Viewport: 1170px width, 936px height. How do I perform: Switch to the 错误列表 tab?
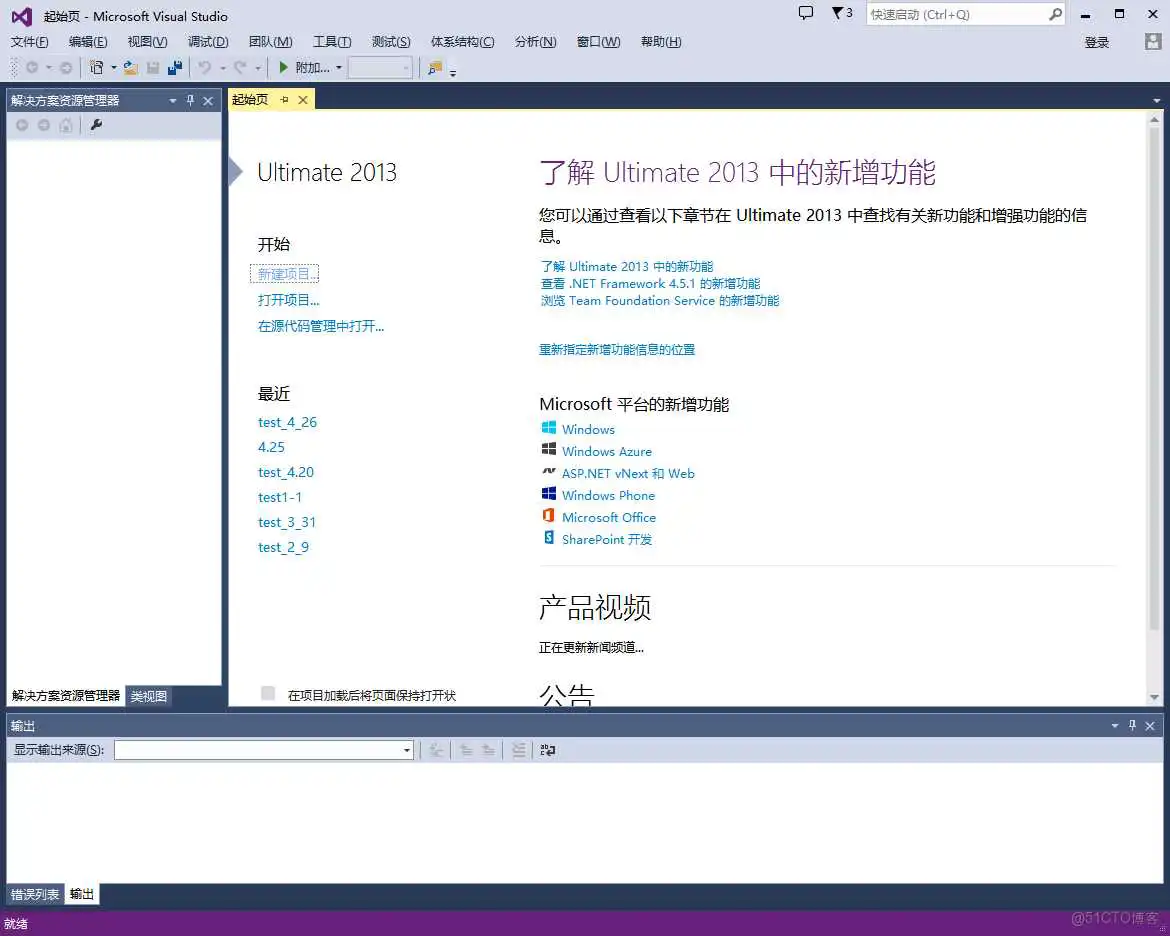coord(34,894)
